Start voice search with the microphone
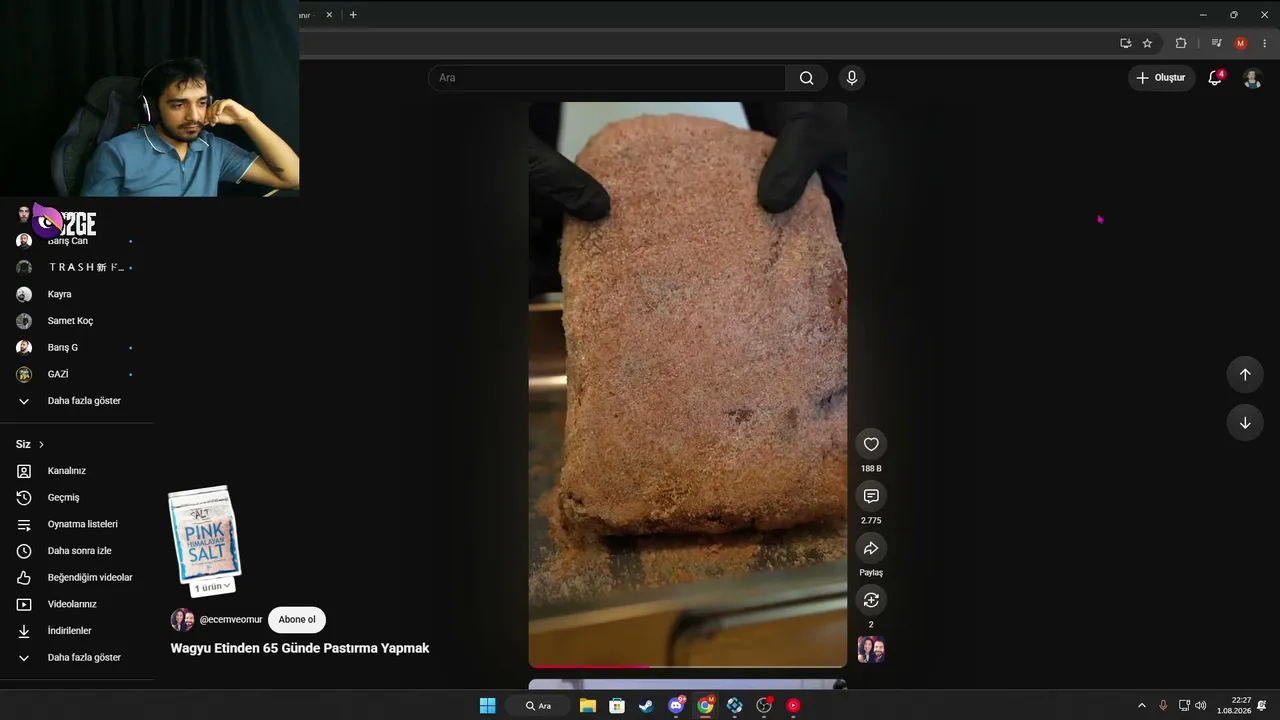Viewport: 1280px width, 720px height. click(x=852, y=78)
